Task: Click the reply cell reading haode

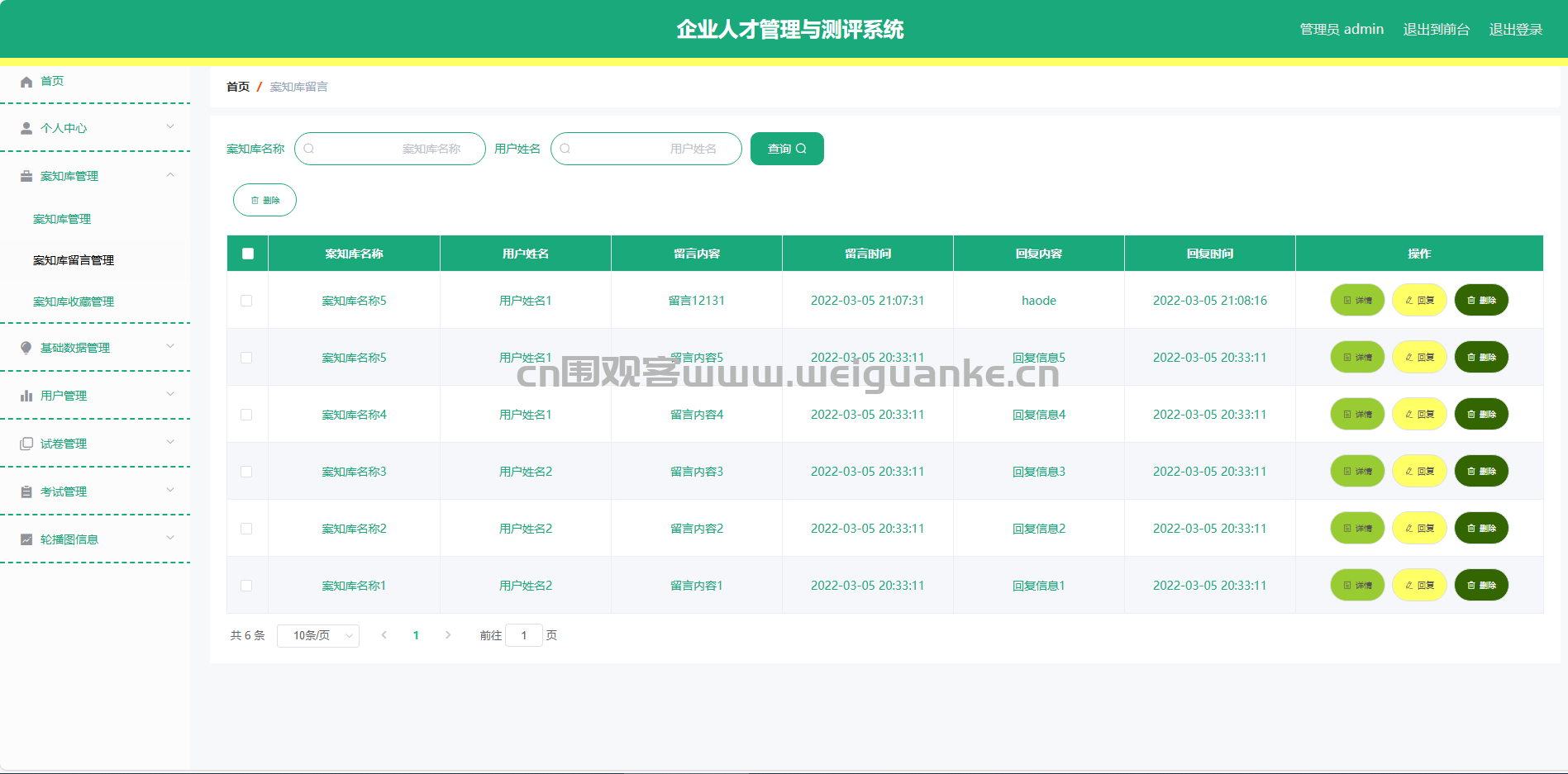Action: pyautogui.click(x=1039, y=301)
